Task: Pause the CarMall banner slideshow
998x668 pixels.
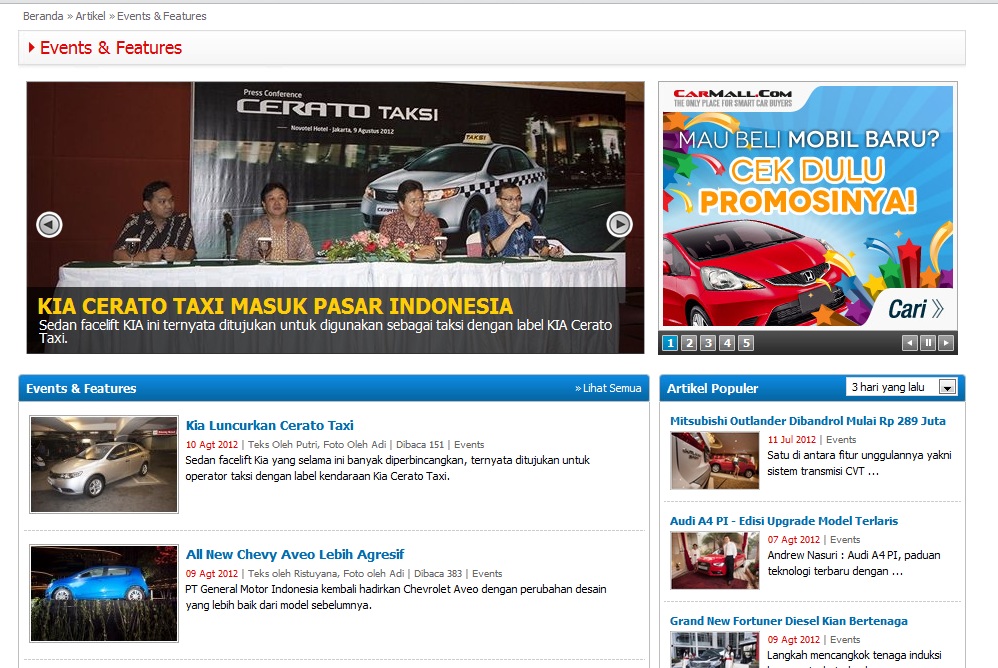Action: [928, 343]
